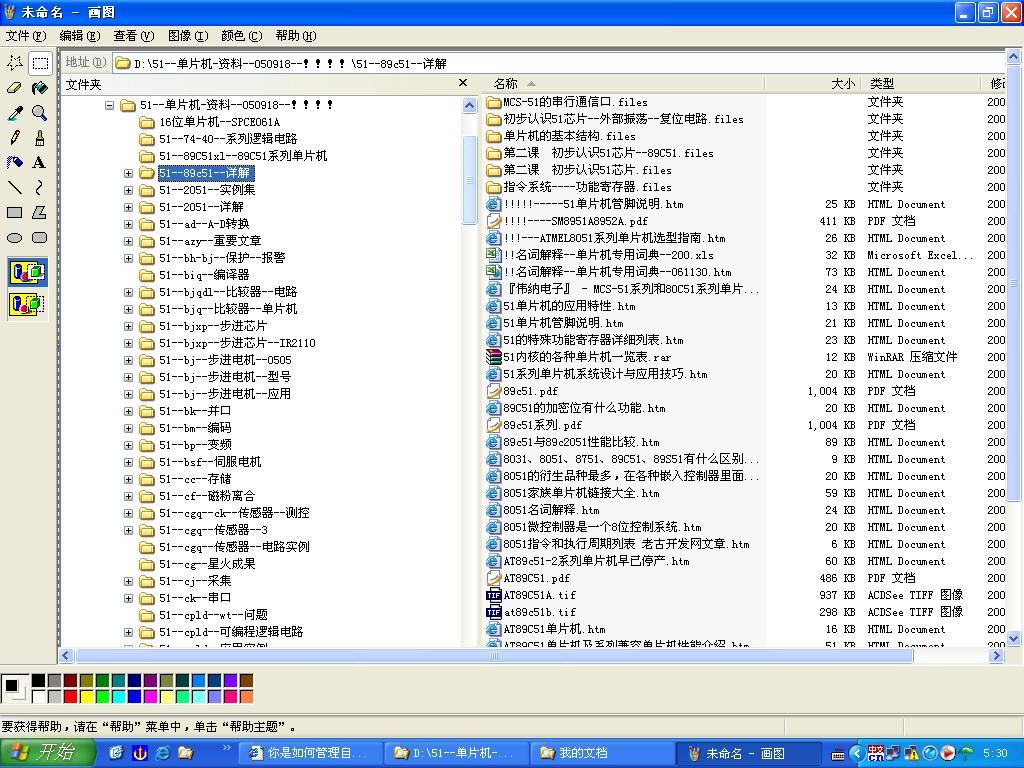Expand hidden tray icons arrow
1024x768 pixels.
coord(857,753)
